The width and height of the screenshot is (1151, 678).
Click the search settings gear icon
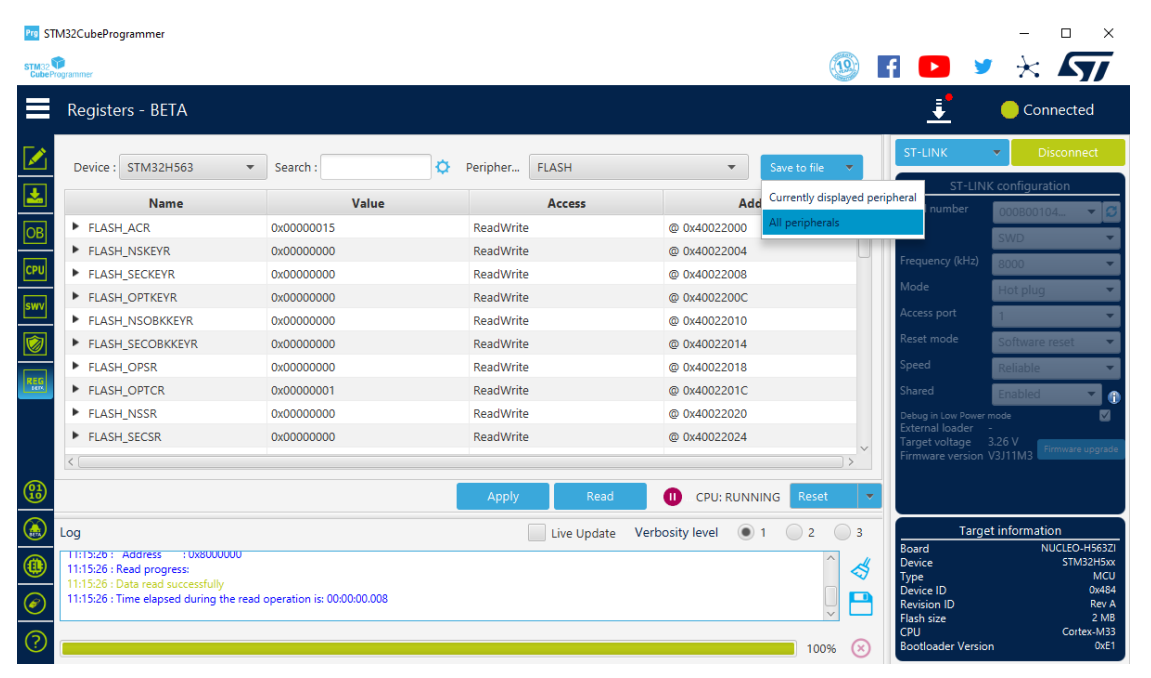pos(443,167)
